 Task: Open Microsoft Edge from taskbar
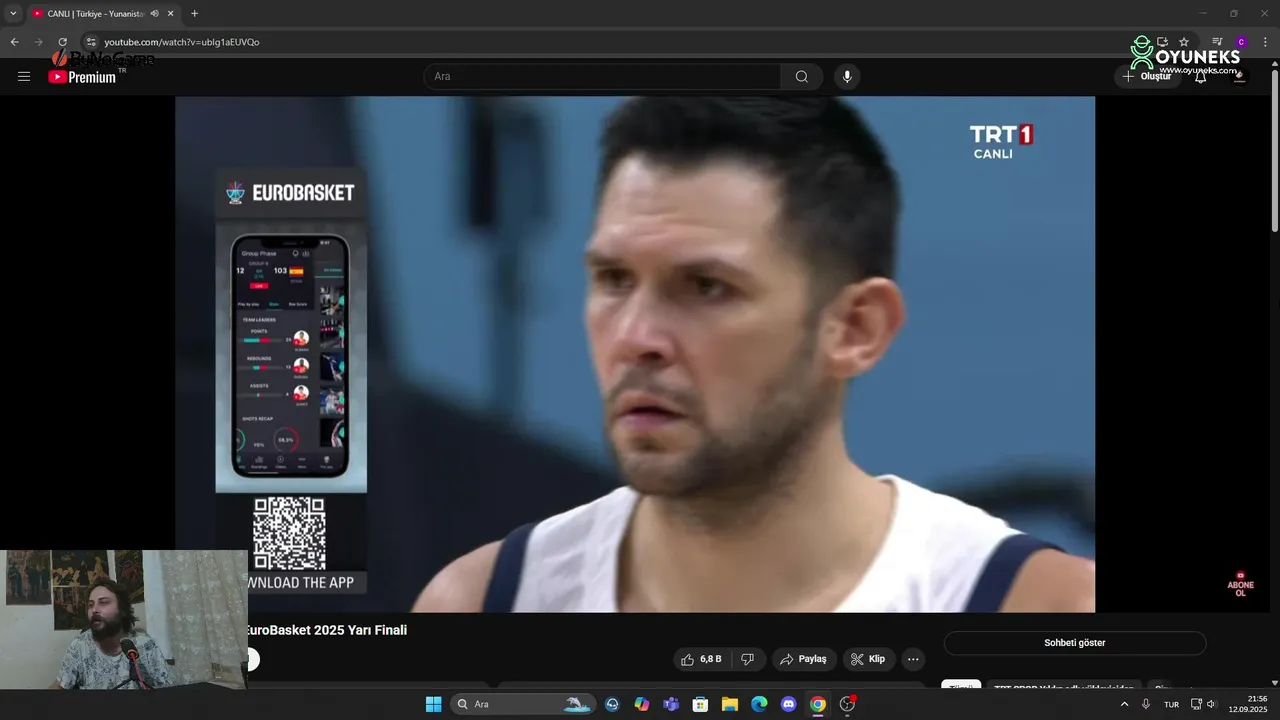click(759, 704)
